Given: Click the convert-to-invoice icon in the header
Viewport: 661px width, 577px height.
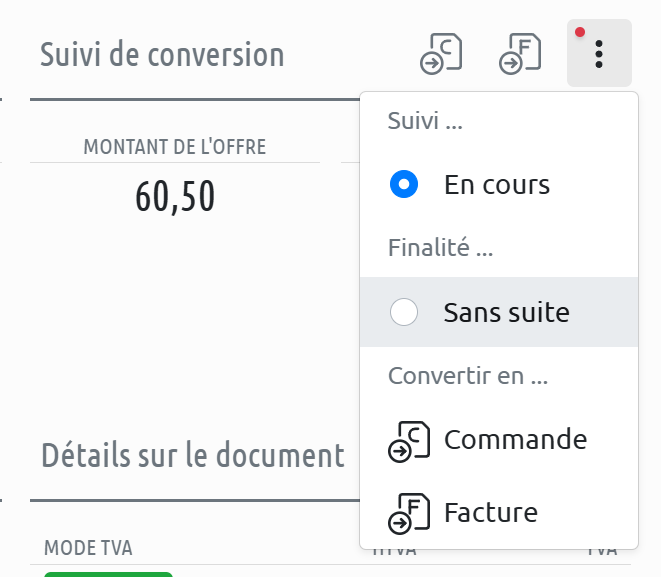Looking at the screenshot, I should pyautogui.click(x=520, y=53).
